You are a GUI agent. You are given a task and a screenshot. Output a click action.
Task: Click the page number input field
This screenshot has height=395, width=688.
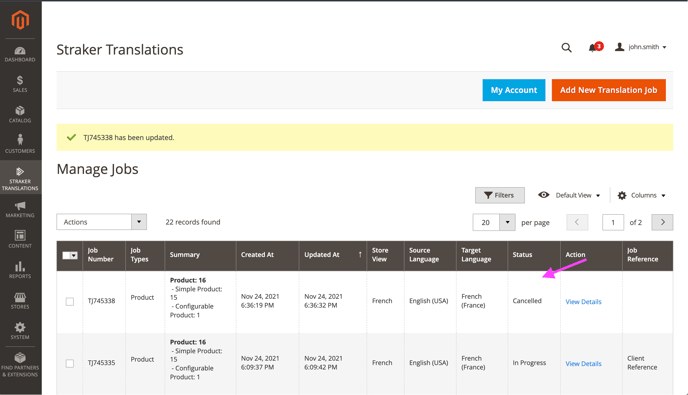click(613, 223)
